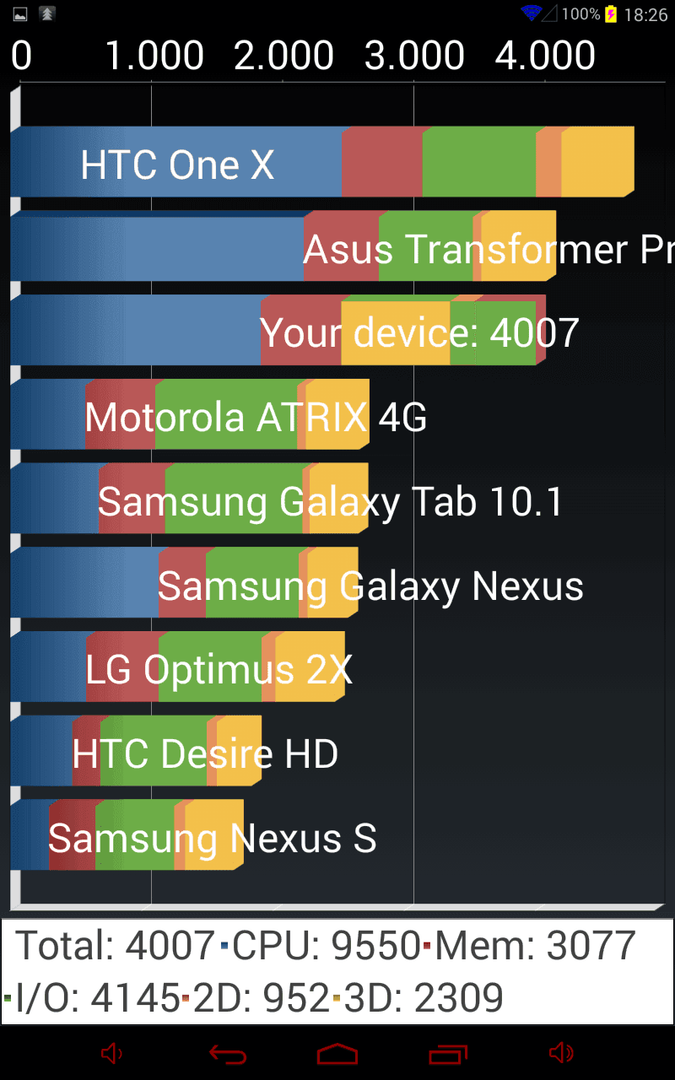
Task: Tap the volume down speaker icon
Action: 112,1053
